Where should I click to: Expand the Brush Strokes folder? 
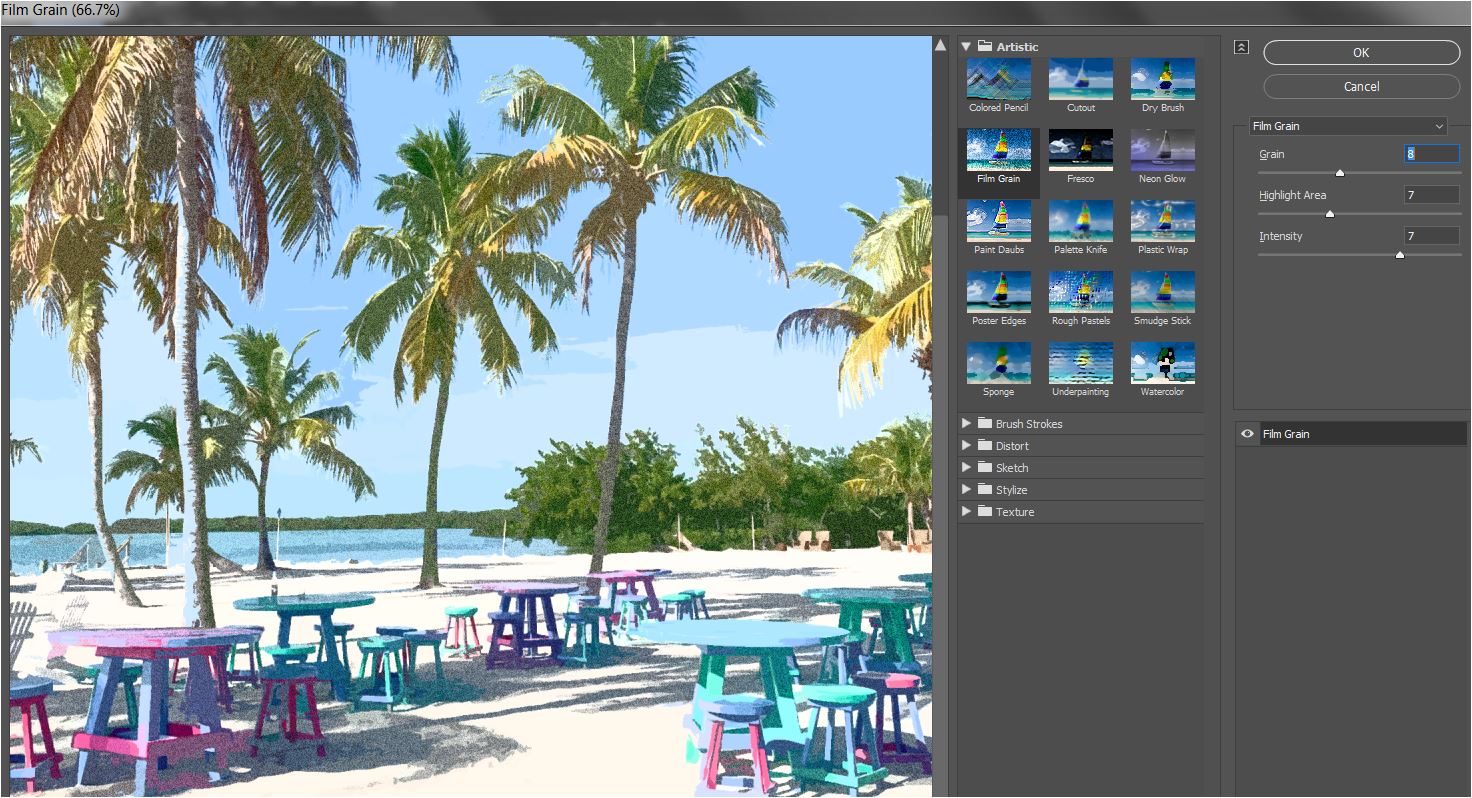(966, 424)
